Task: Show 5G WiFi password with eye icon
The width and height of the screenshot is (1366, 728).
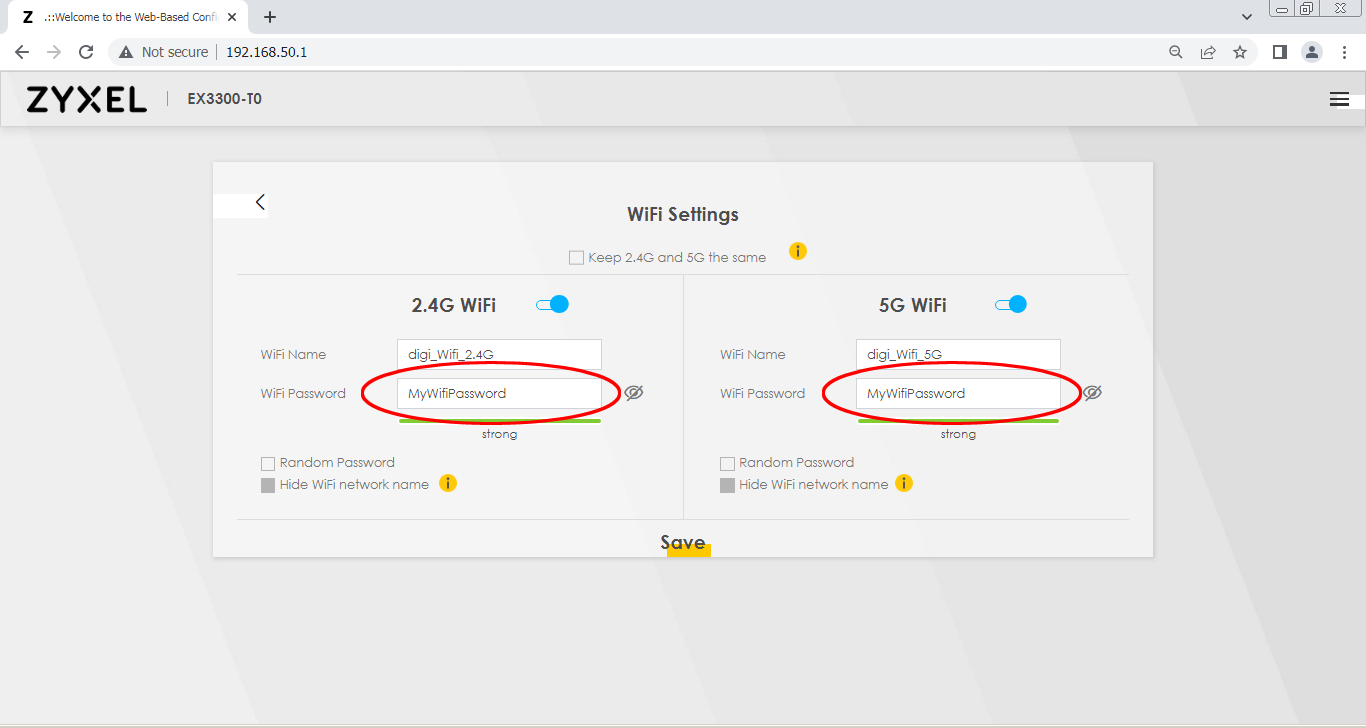Action: [1092, 393]
